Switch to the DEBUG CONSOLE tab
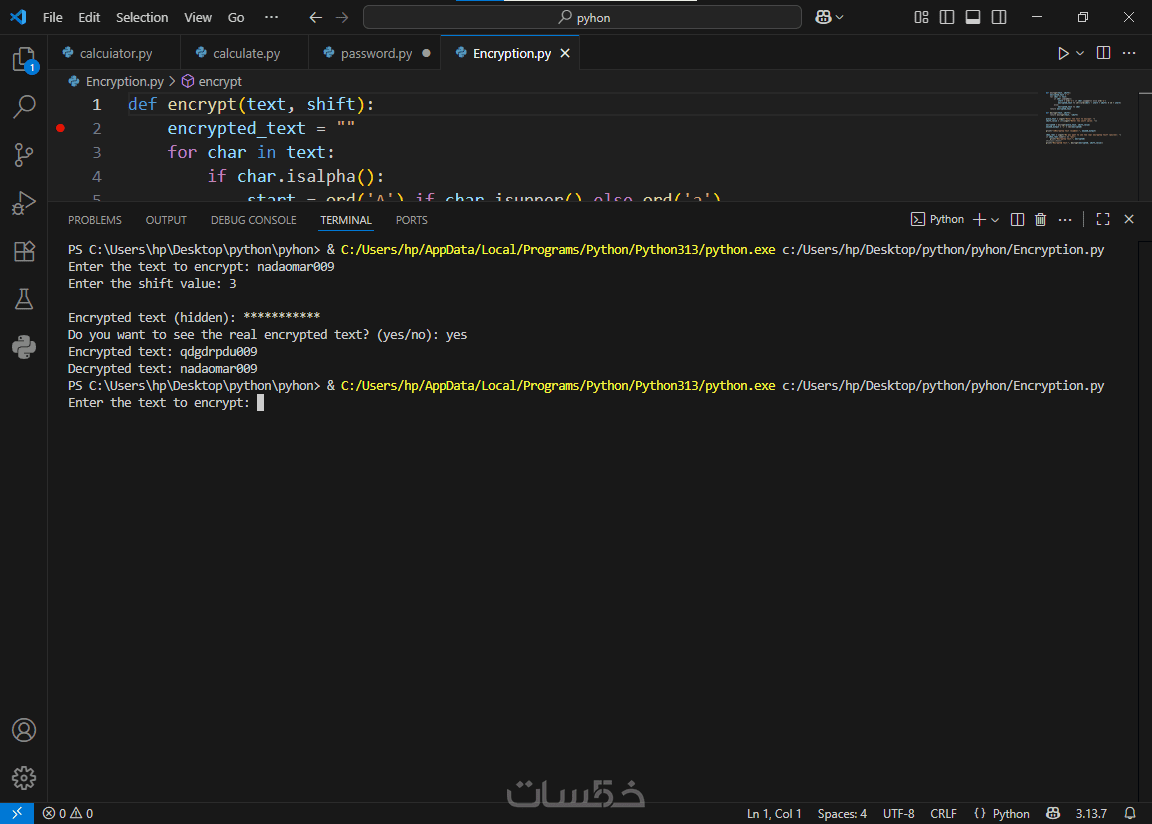This screenshot has width=1152, height=824. click(x=253, y=220)
